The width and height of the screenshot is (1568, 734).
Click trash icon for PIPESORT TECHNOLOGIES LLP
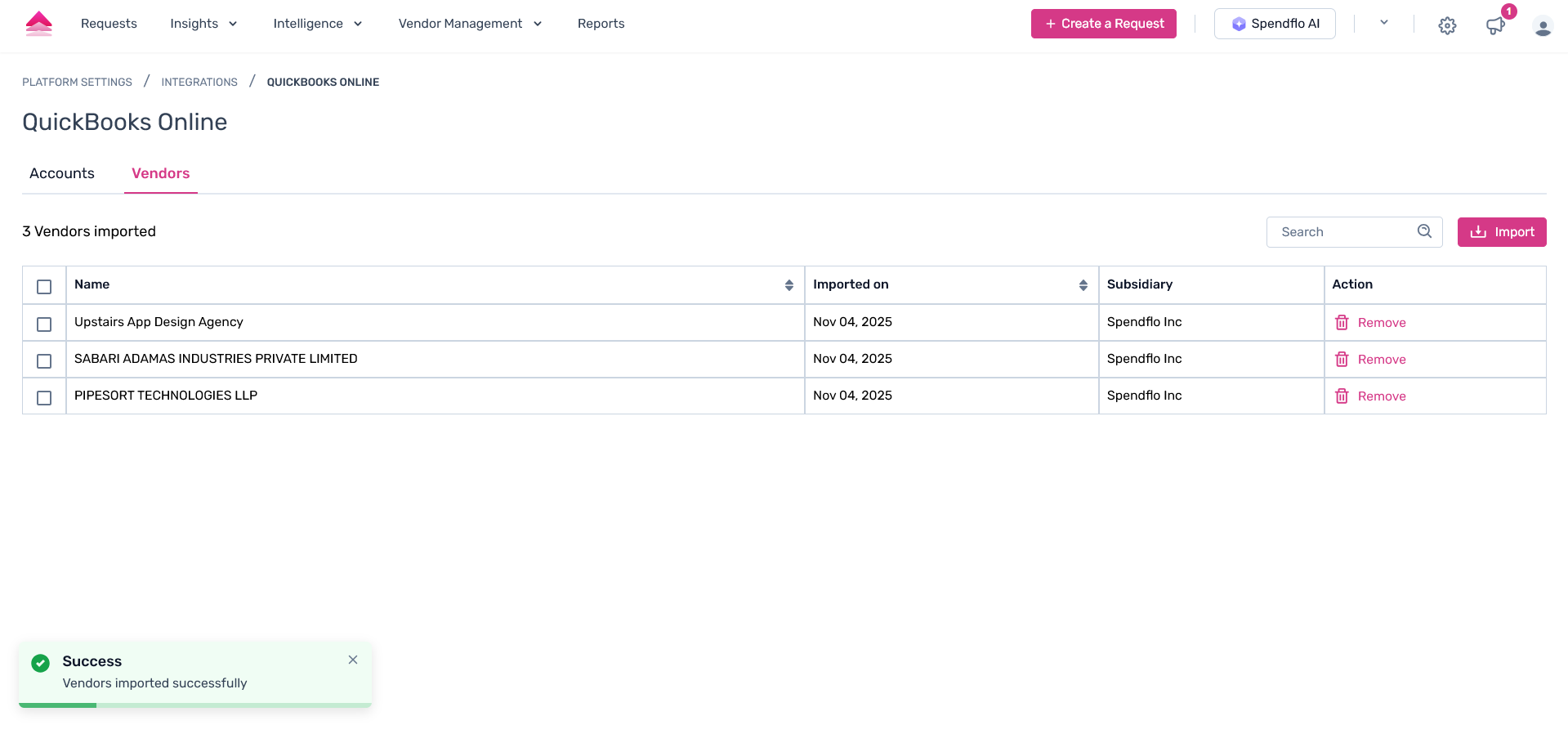(x=1342, y=396)
